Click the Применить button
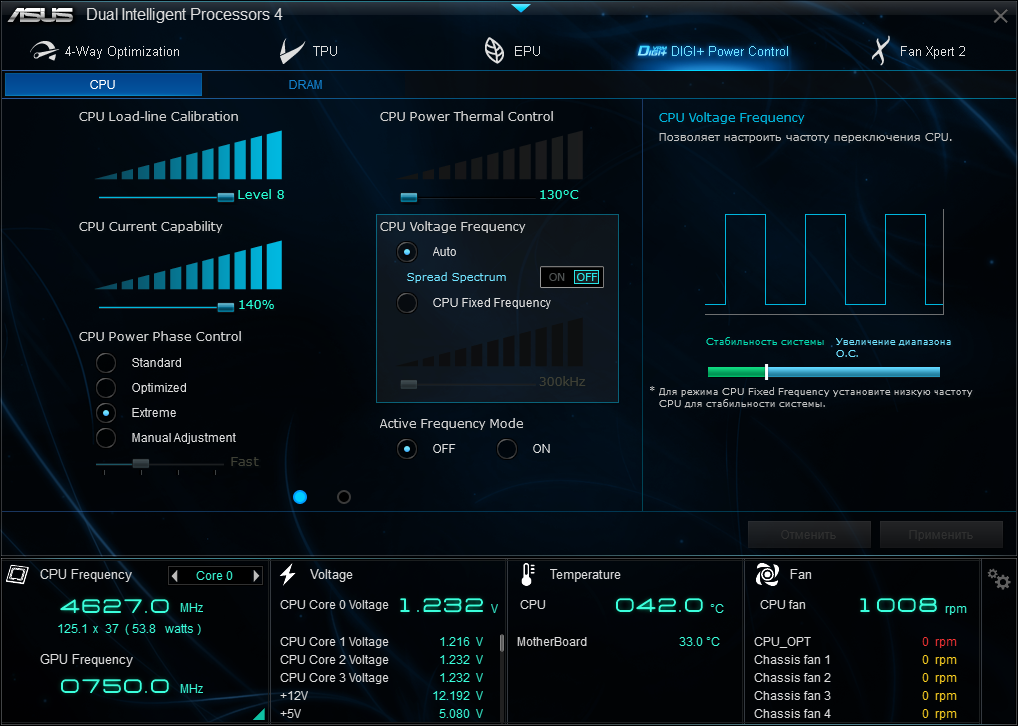Viewport: 1018px width, 726px height. click(941, 535)
